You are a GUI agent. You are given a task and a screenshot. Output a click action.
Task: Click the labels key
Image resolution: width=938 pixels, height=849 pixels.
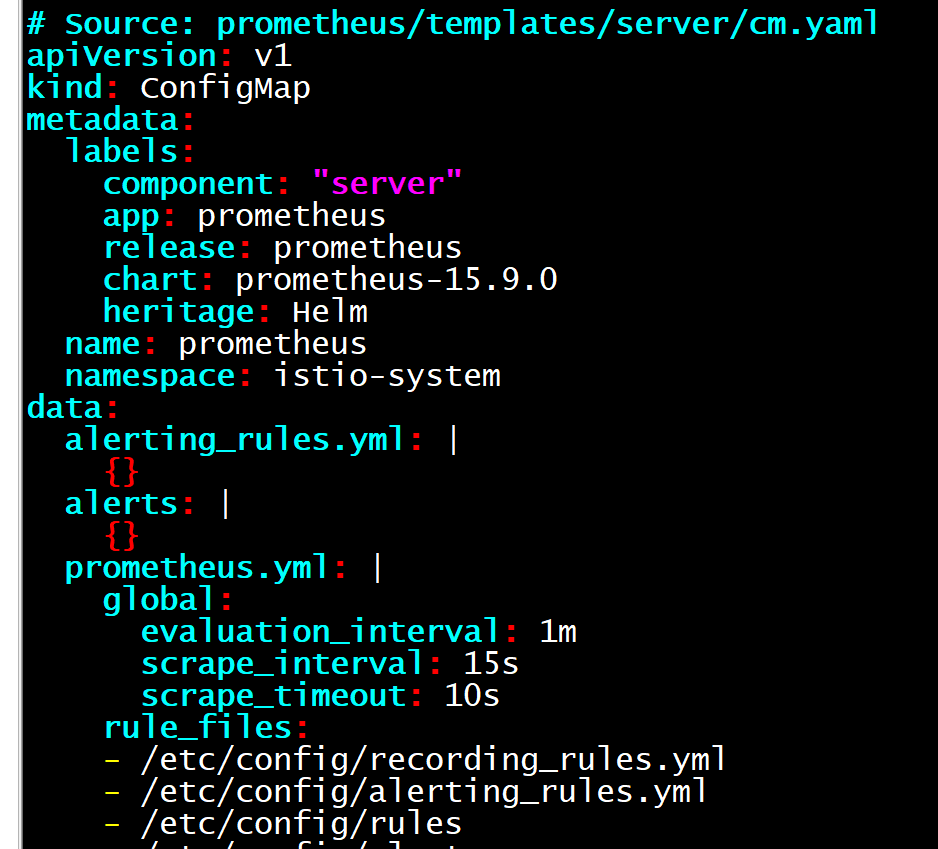121,151
